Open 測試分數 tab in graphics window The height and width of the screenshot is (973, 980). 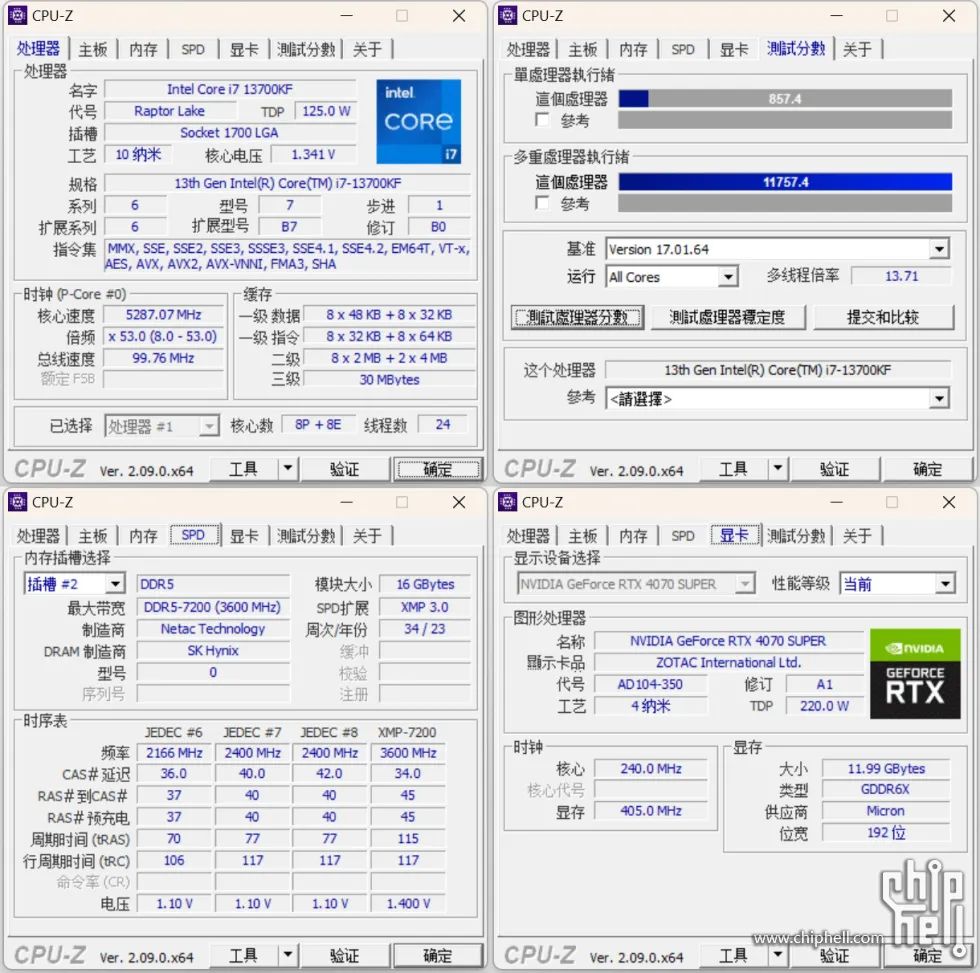tap(796, 536)
